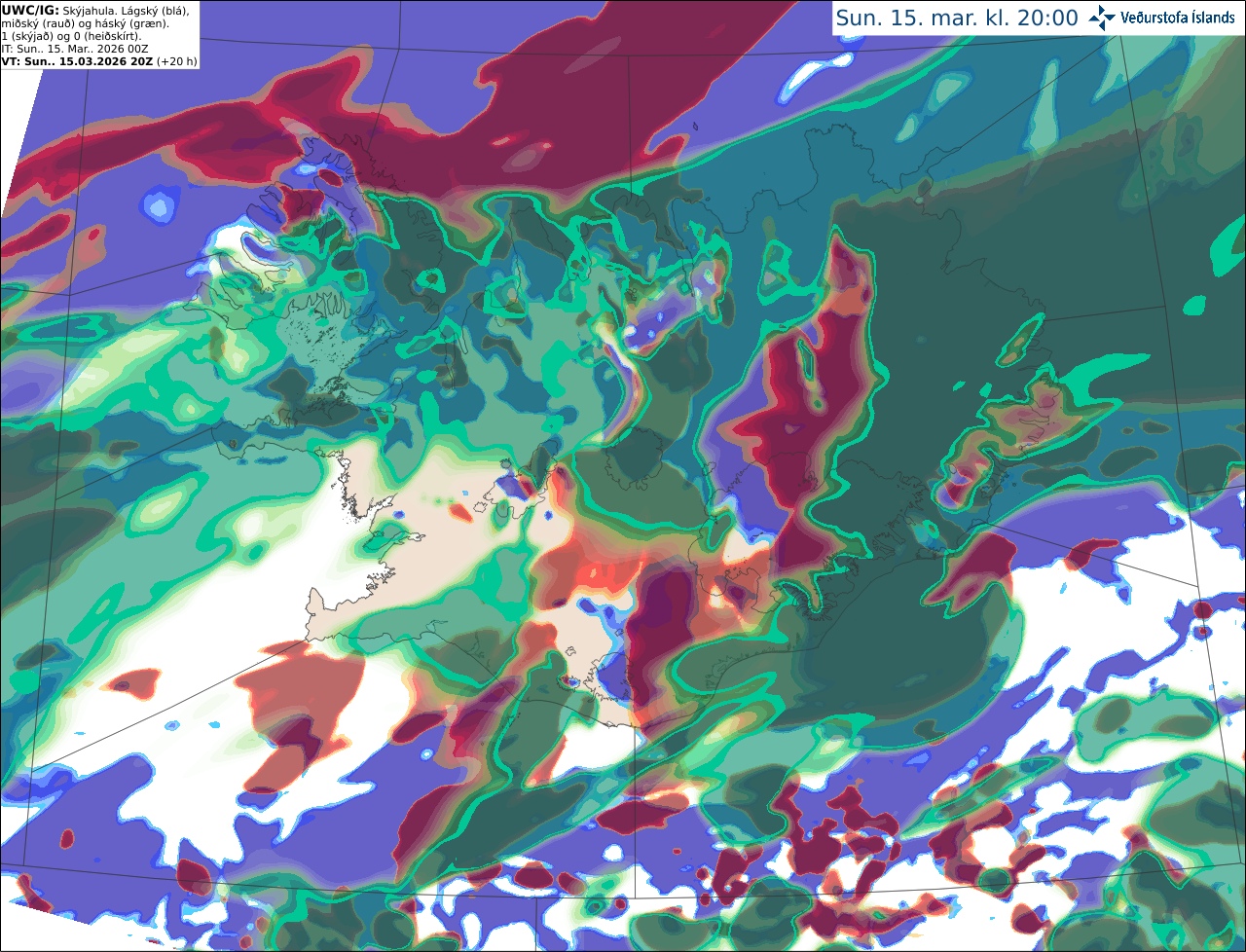Click the '1 (skýjað) og 0 (heiðskírt)' legend line
Image resolution: width=1246 pixels, height=952 pixels.
click(72, 36)
